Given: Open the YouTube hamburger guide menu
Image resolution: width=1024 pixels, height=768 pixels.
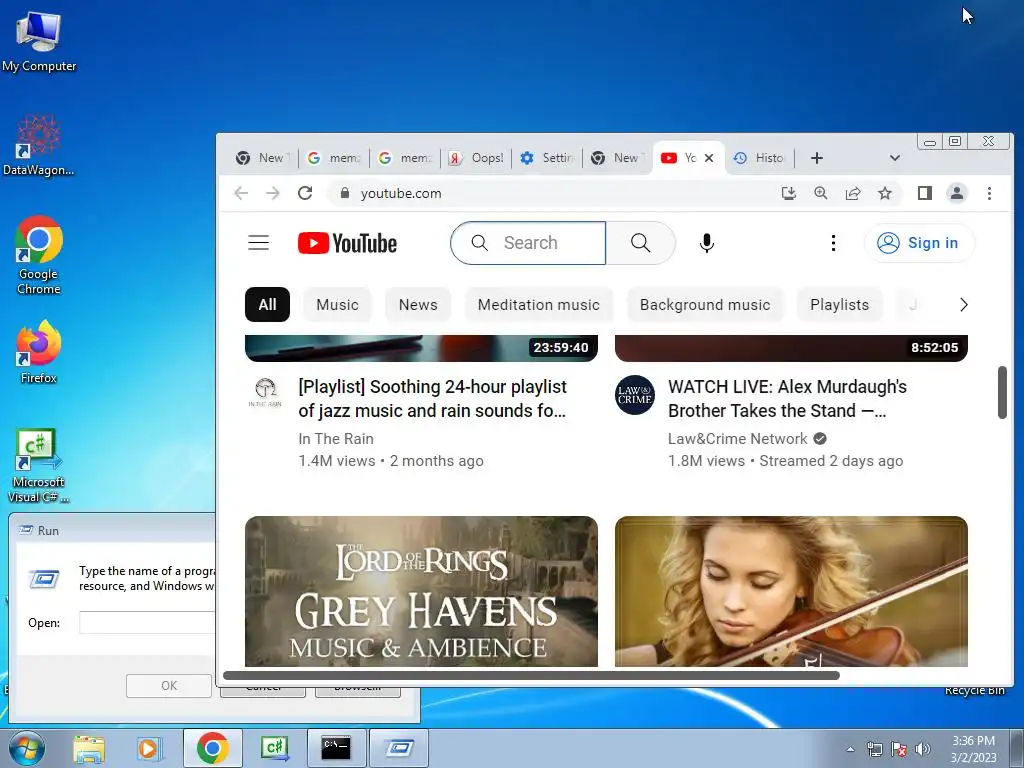Looking at the screenshot, I should (258, 243).
